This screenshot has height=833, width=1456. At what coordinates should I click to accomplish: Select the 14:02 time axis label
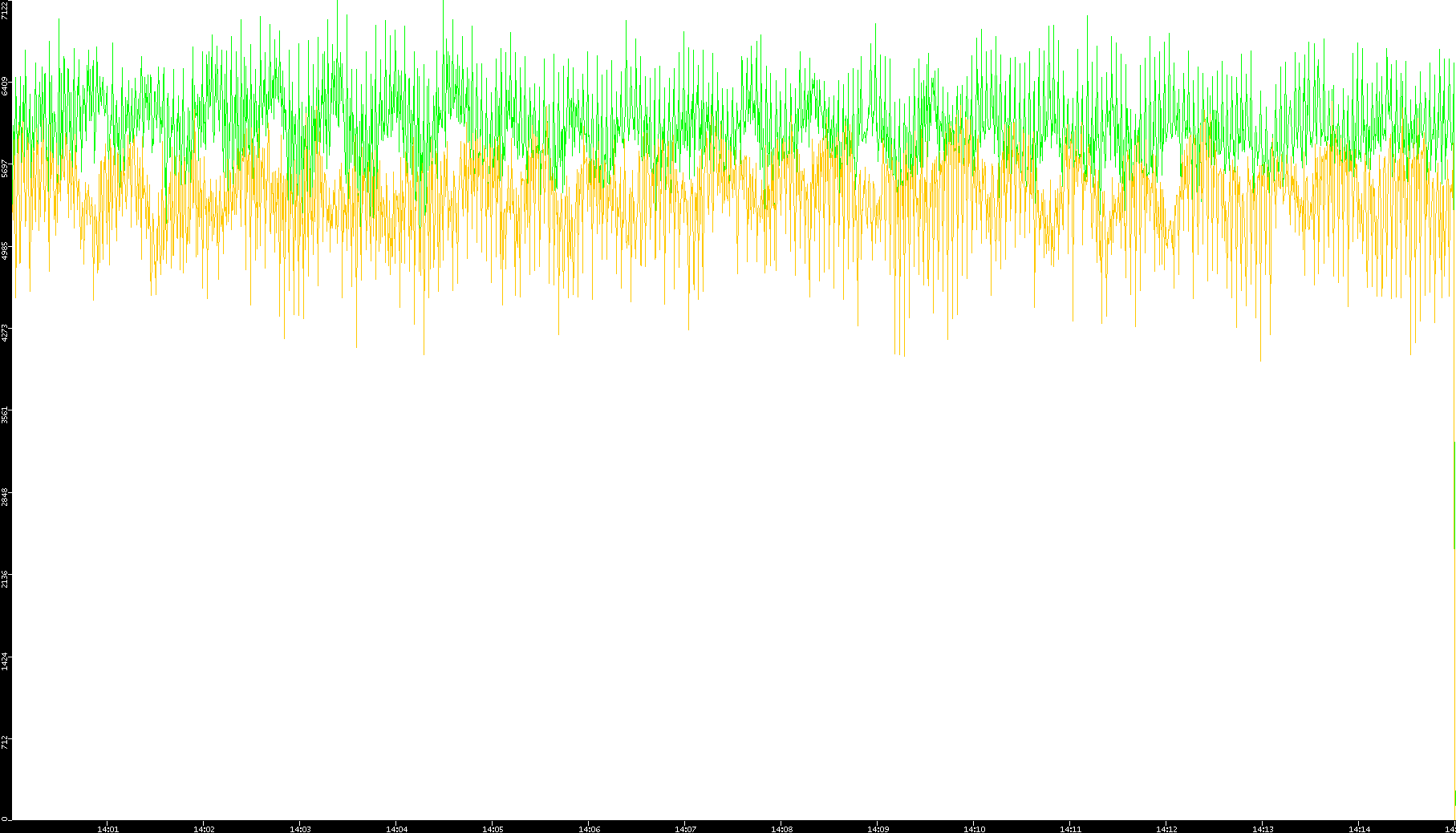[204, 829]
